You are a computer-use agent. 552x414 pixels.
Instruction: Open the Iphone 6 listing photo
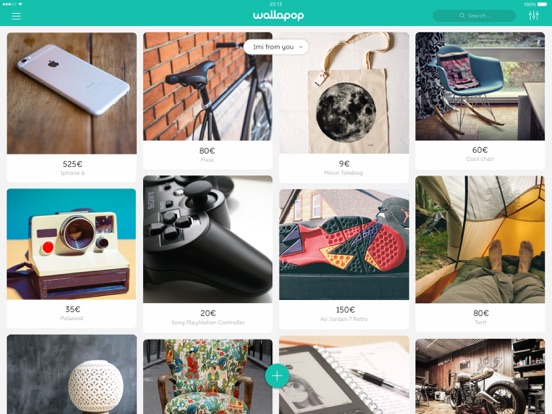coord(72,93)
